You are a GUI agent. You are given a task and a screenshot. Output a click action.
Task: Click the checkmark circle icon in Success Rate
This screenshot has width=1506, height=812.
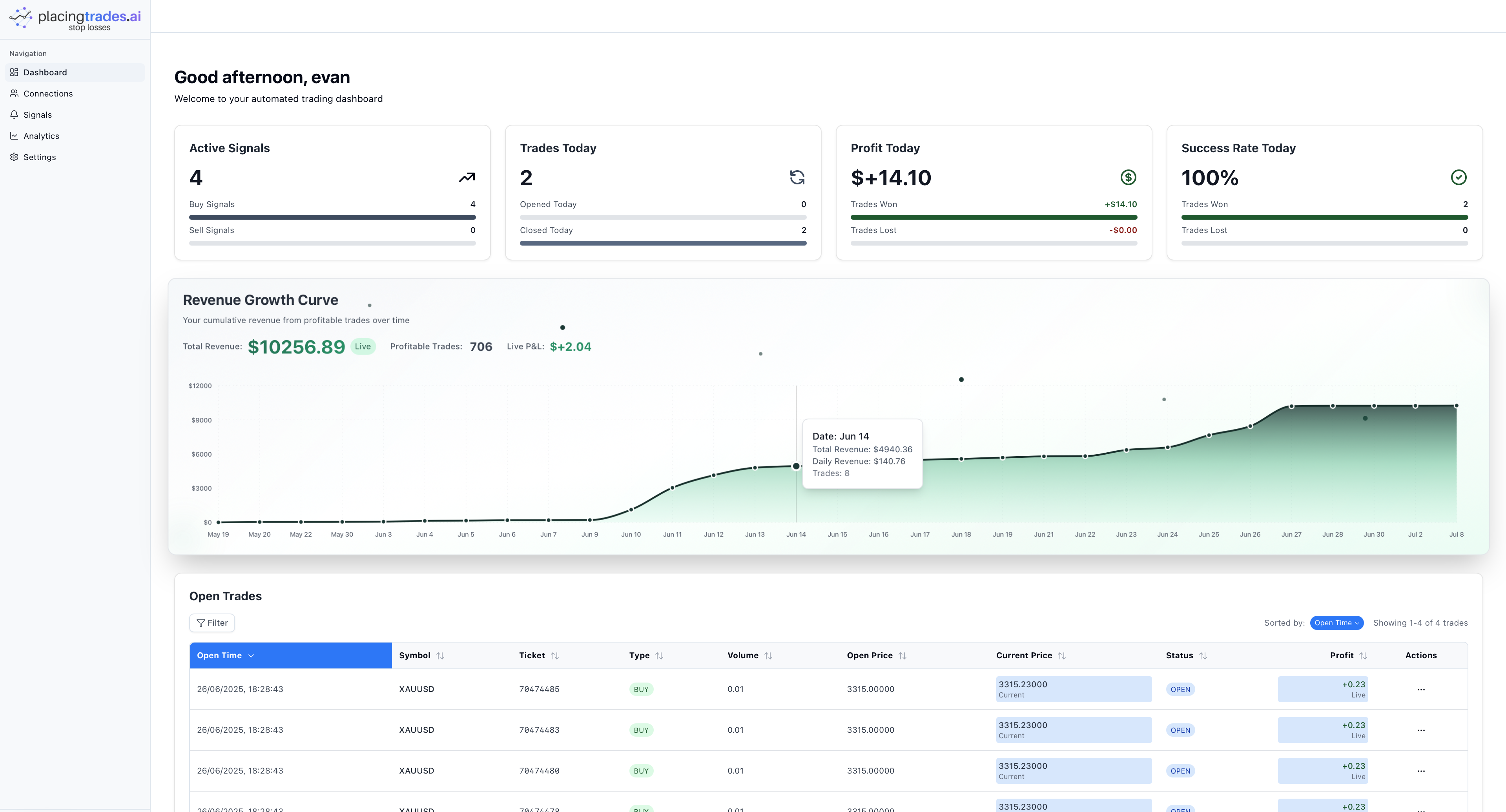1459,177
